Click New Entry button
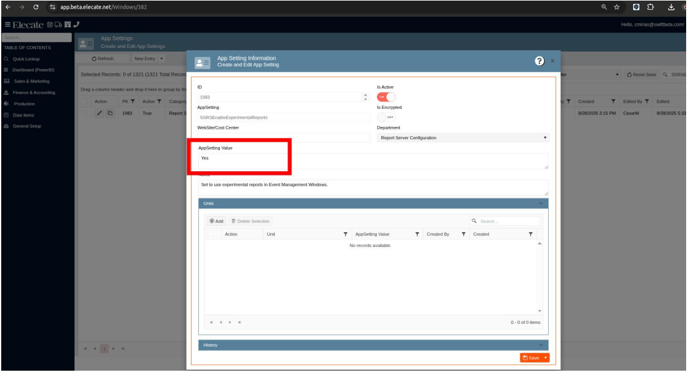The width and height of the screenshot is (688, 375). coord(145,58)
